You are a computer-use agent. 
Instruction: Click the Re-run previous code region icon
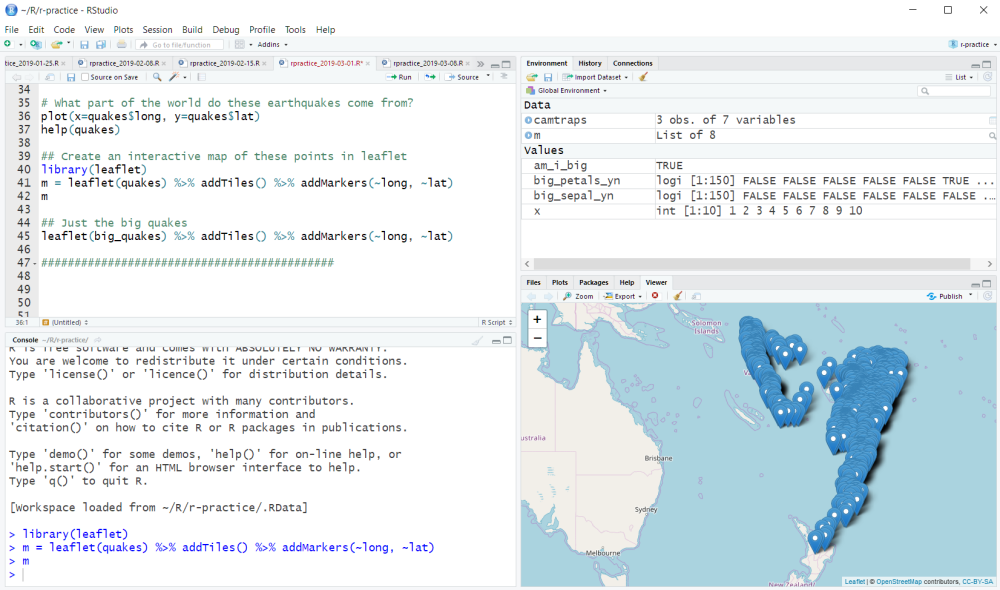pyautogui.click(x=430, y=77)
